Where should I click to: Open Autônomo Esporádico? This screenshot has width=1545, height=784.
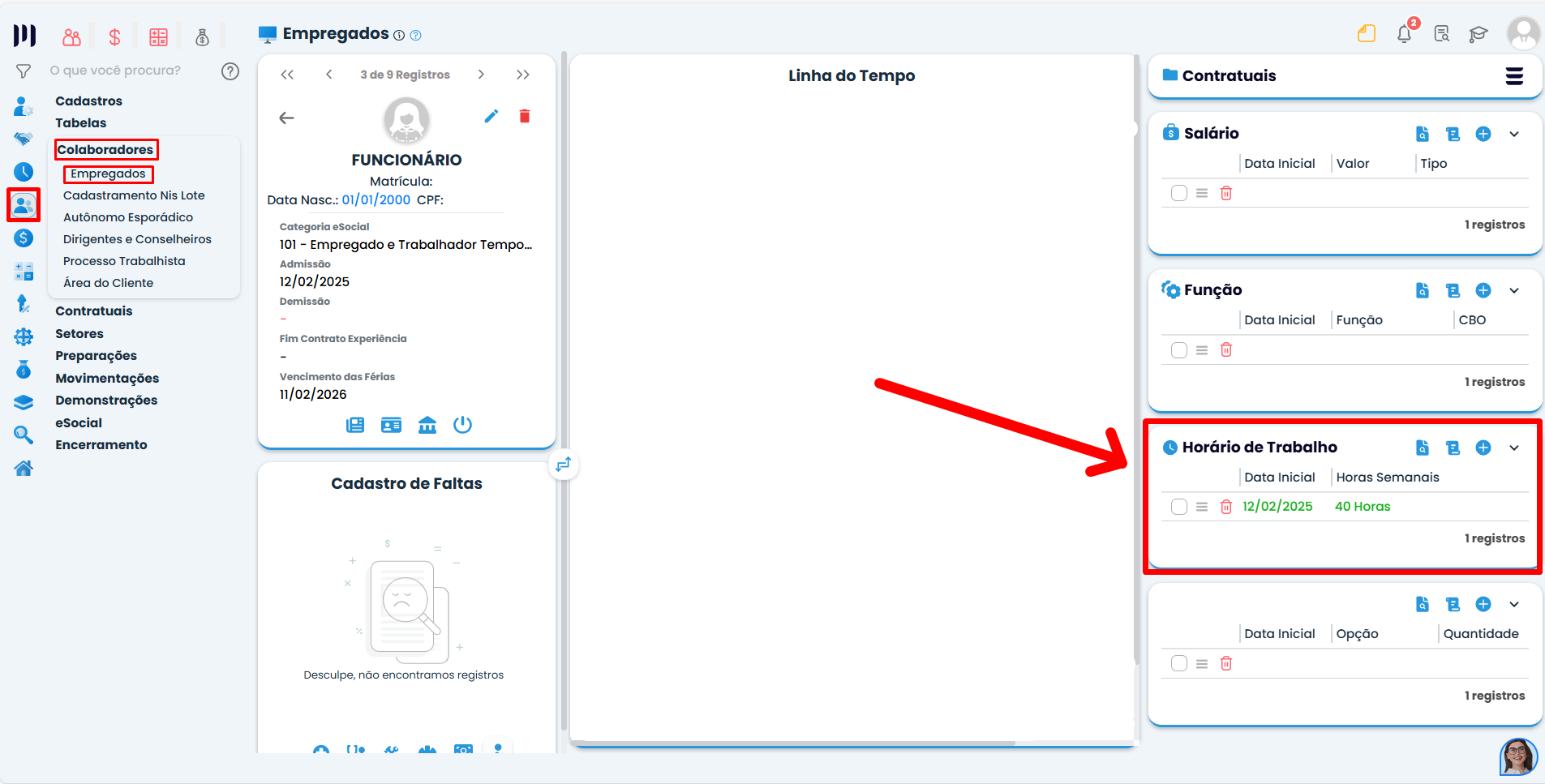click(x=128, y=217)
